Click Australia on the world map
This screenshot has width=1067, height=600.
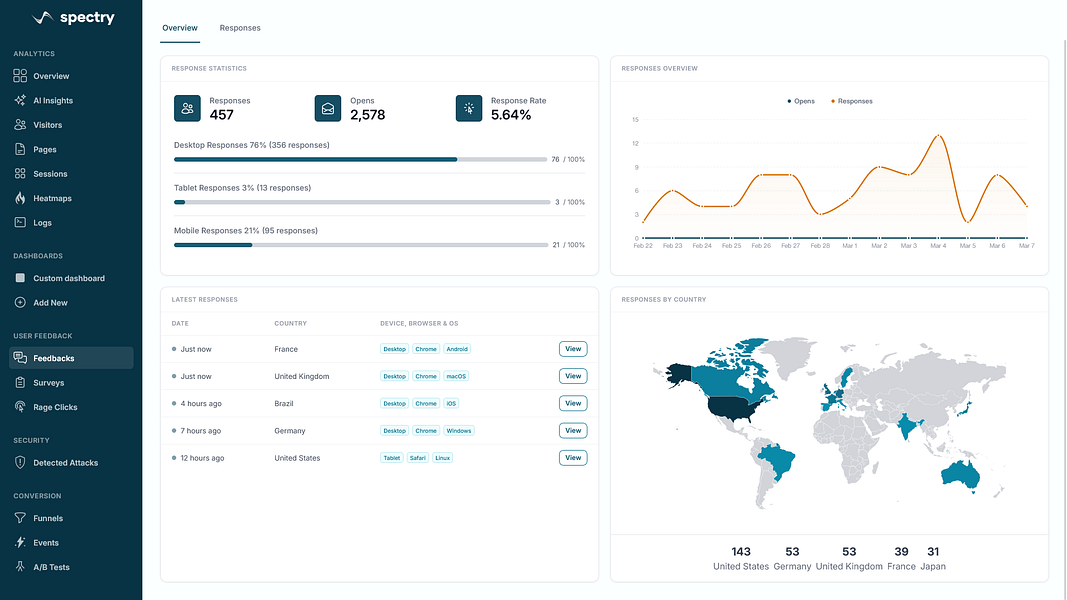coord(960,475)
